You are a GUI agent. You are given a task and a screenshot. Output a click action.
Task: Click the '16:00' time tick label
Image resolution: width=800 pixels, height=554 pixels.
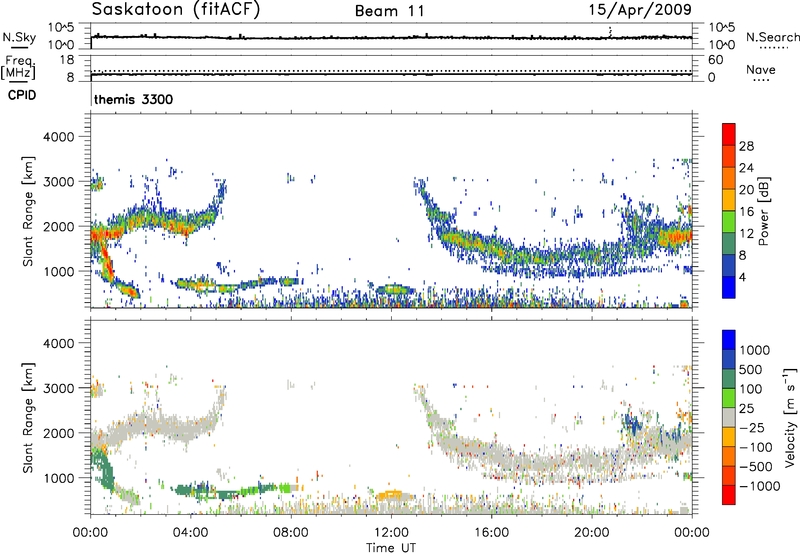[x=491, y=533]
